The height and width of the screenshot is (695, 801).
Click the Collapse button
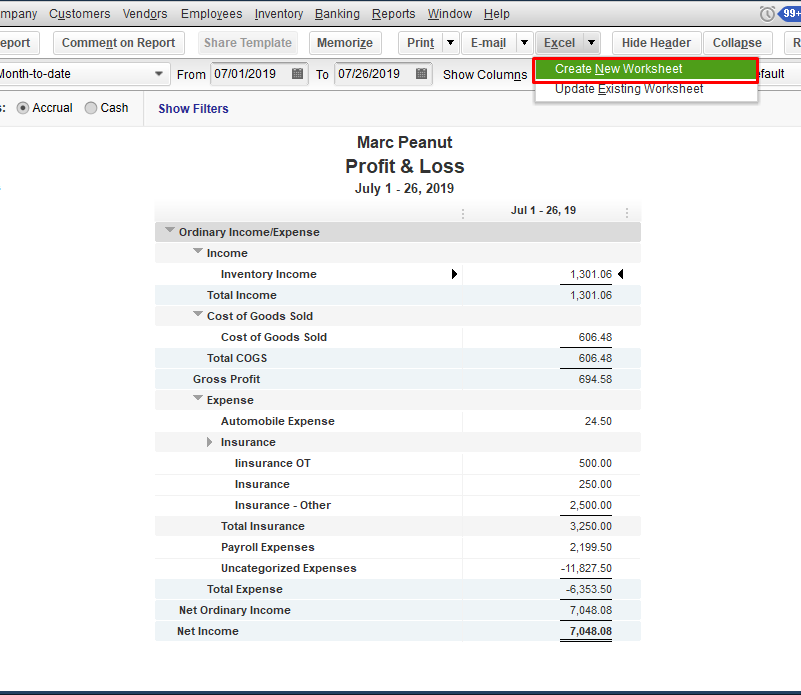click(x=737, y=42)
